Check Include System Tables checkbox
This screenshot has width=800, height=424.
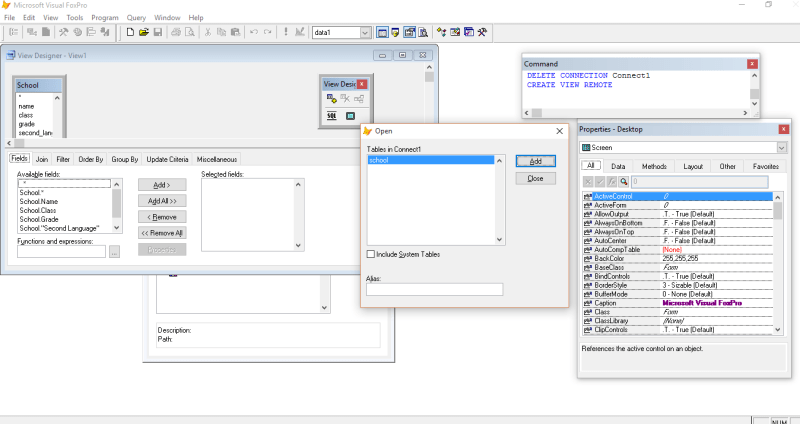pyautogui.click(x=371, y=254)
